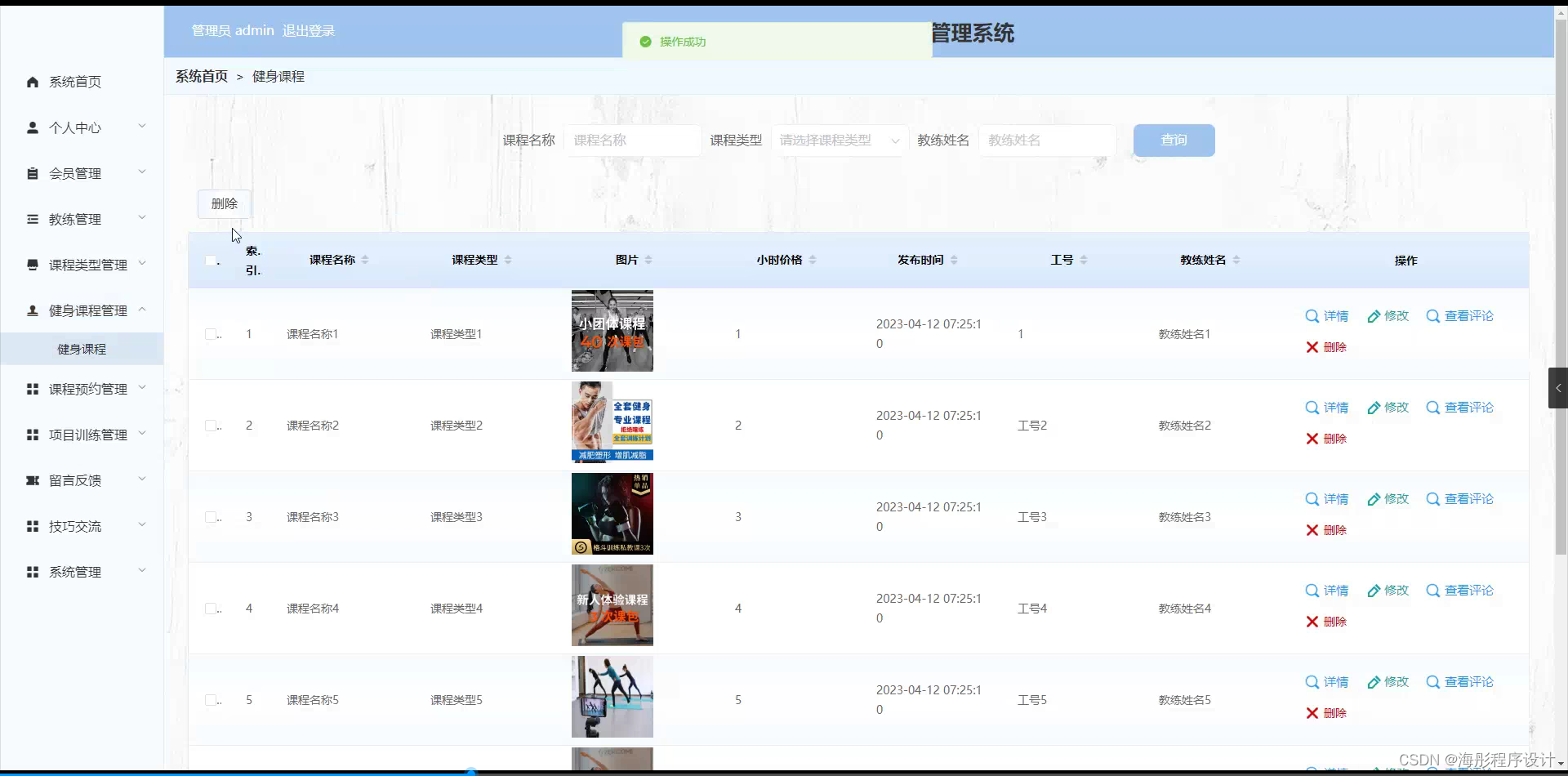Open 详情 for 课程名称1 via magnifier icon
This screenshot has width=1568, height=776.
1312,315
